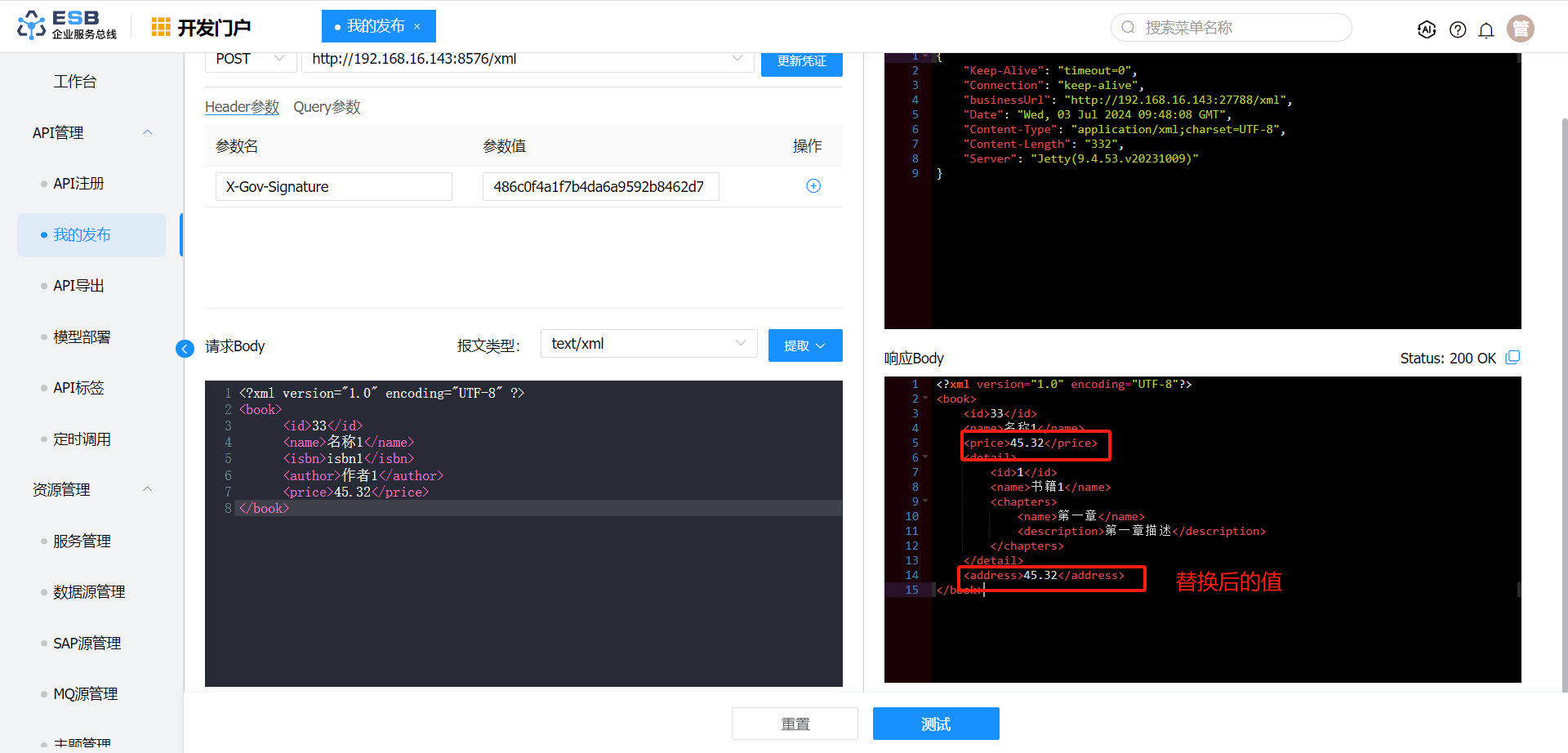The image size is (1568, 753).
Task: Open the text/xml message type dropdown
Action: click(x=648, y=344)
